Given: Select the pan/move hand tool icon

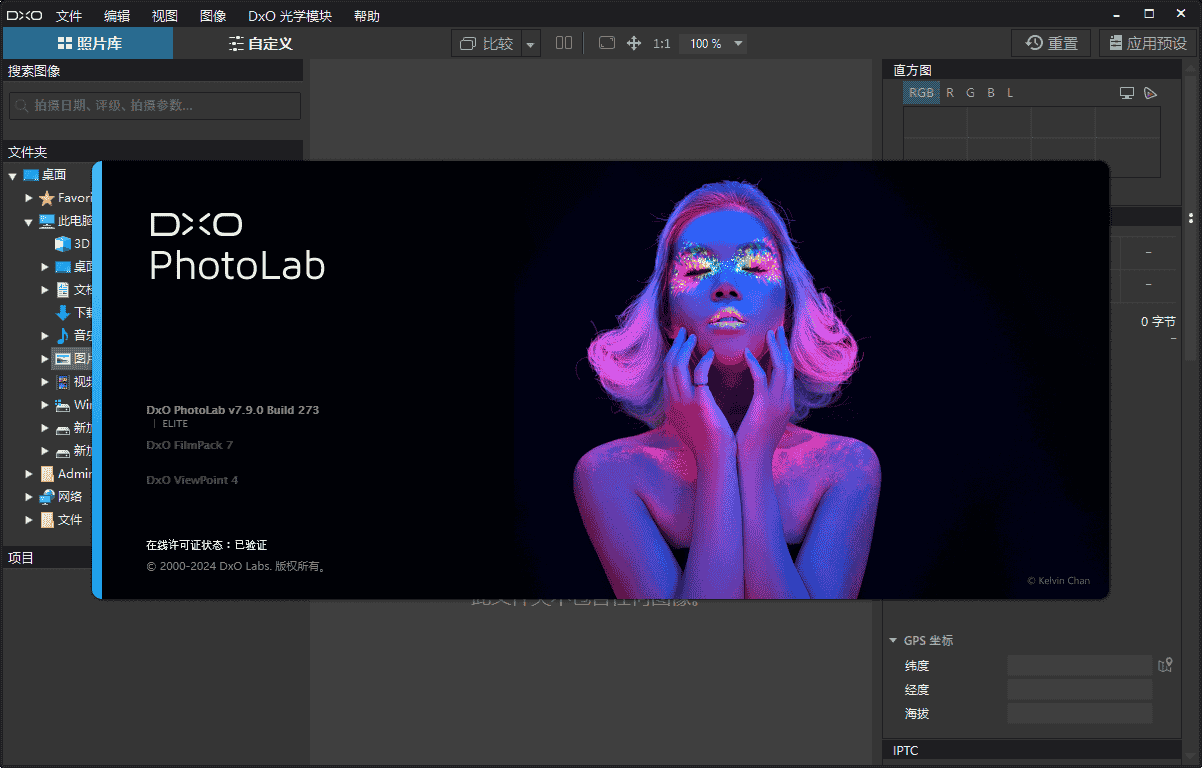Looking at the screenshot, I should pos(633,43).
